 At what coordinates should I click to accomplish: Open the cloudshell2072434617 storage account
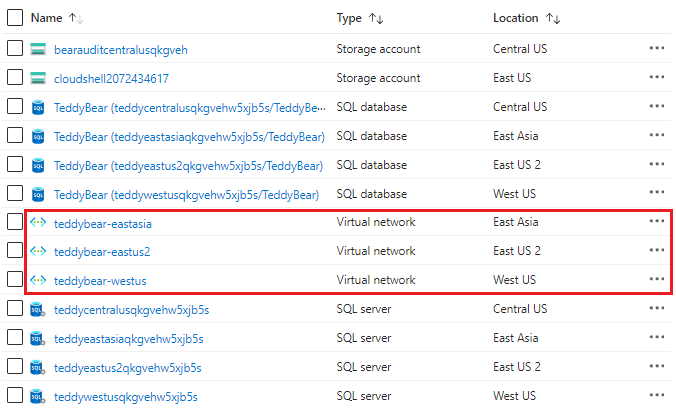pos(111,79)
